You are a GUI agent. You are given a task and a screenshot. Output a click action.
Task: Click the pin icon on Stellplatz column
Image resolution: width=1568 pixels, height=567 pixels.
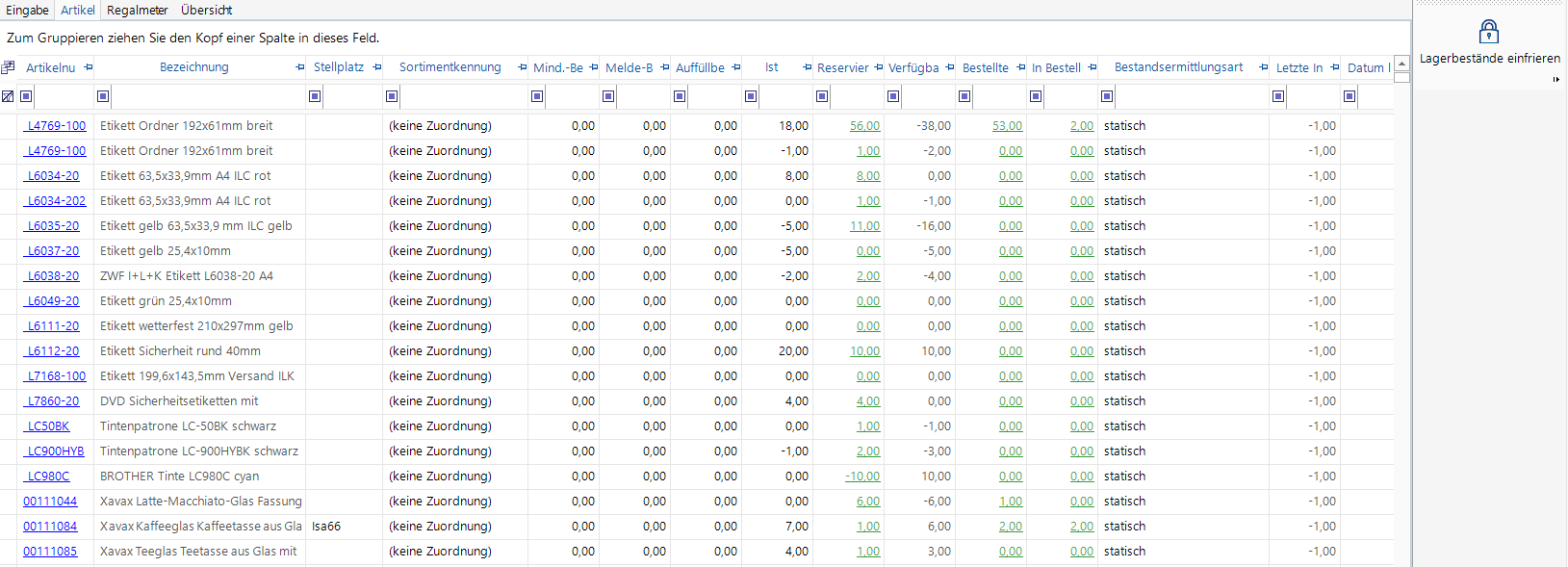377,67
